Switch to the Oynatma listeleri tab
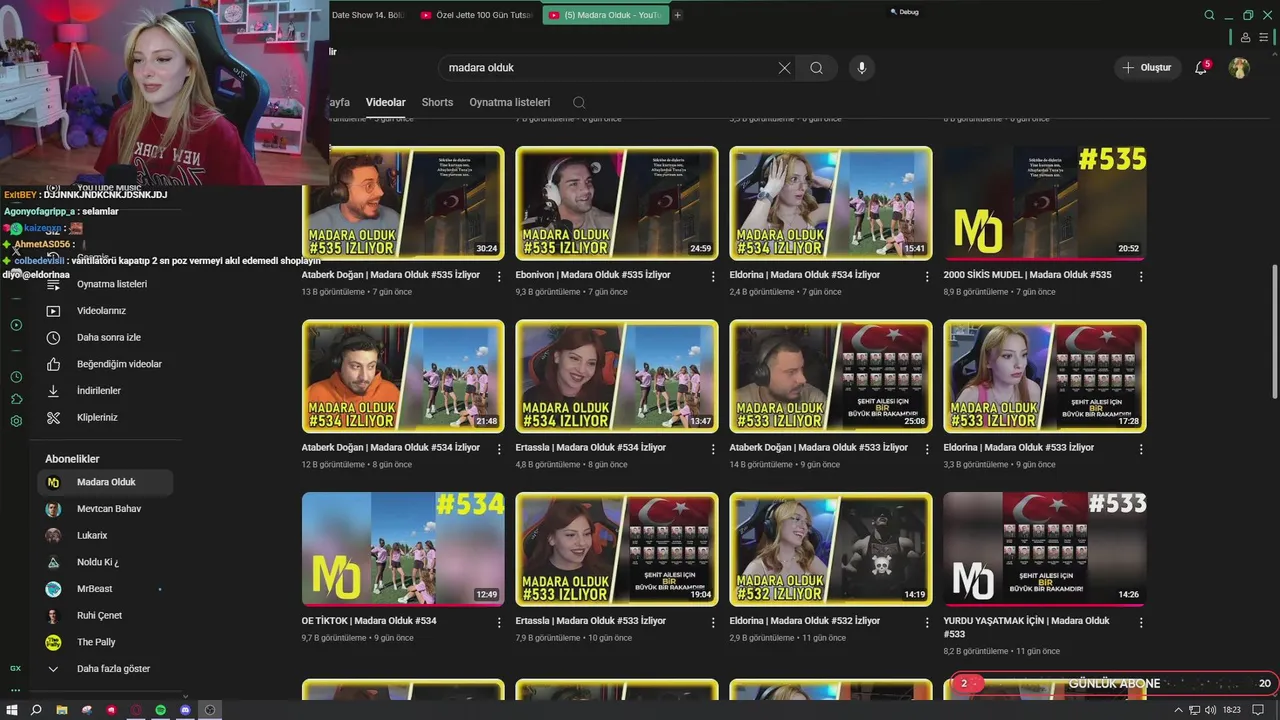 (x=510, y=102)
